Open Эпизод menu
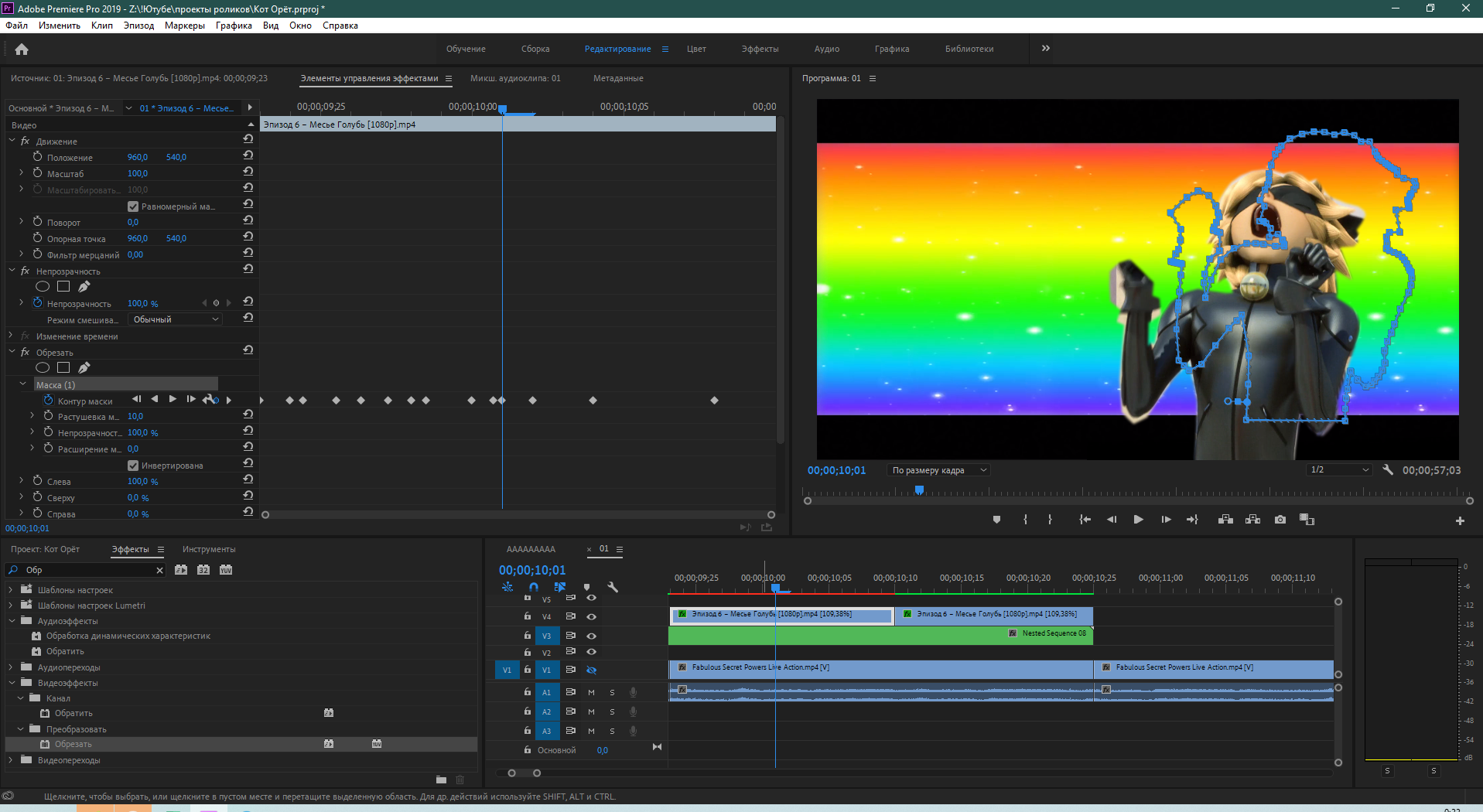This screenshot has height=812, width=1483. coord(138,26)
